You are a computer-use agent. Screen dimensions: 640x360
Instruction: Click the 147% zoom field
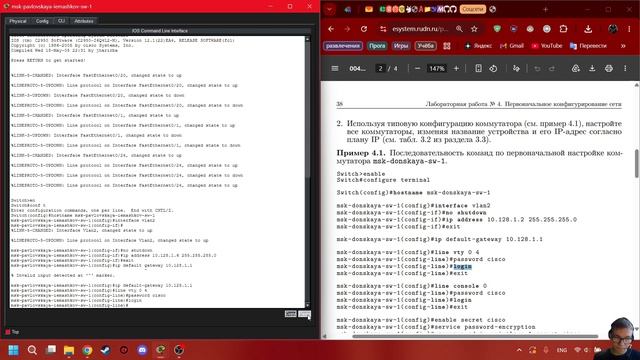click(x=436, y=69)
